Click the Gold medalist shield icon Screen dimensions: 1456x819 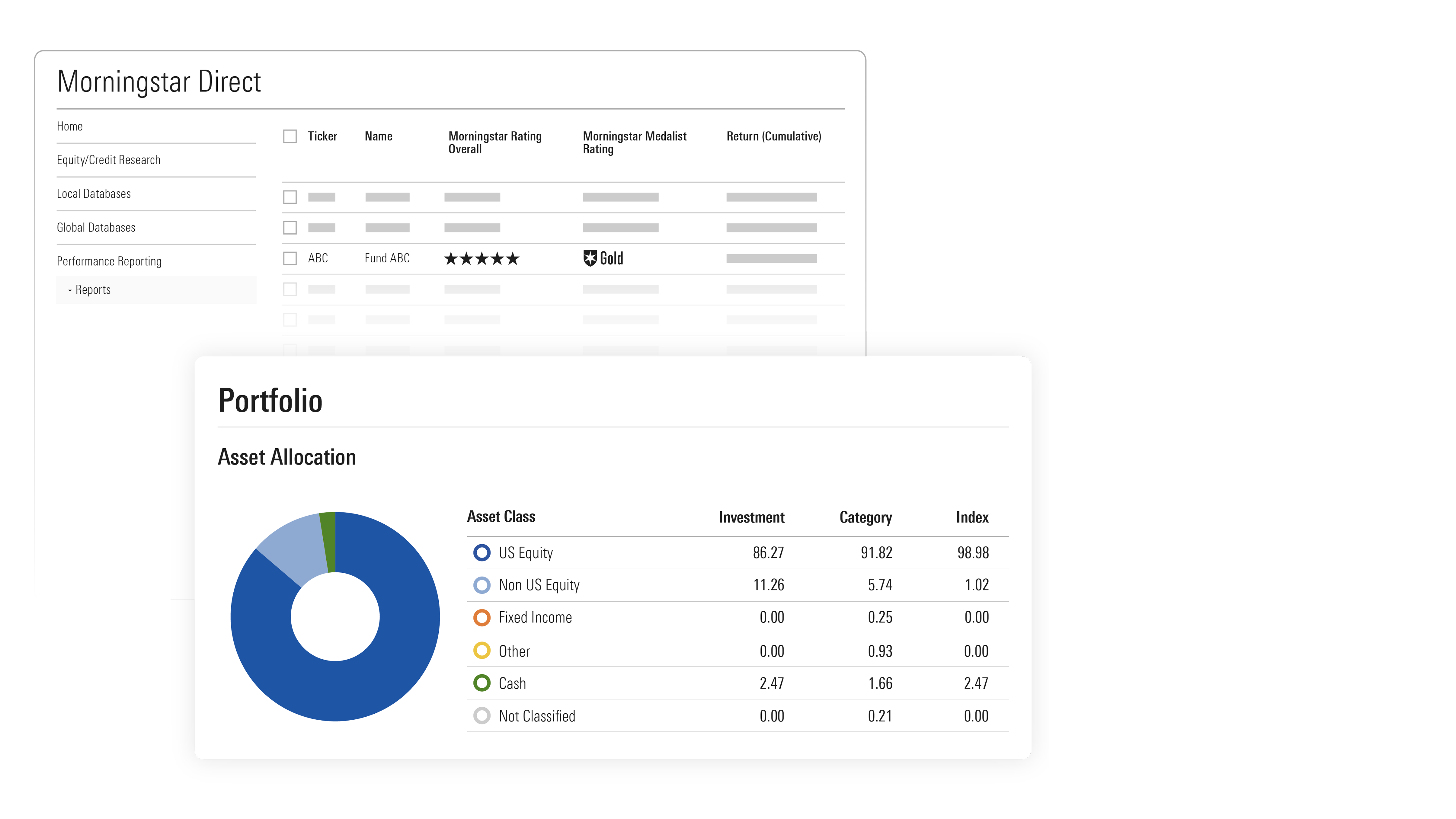tap(590, 258)
